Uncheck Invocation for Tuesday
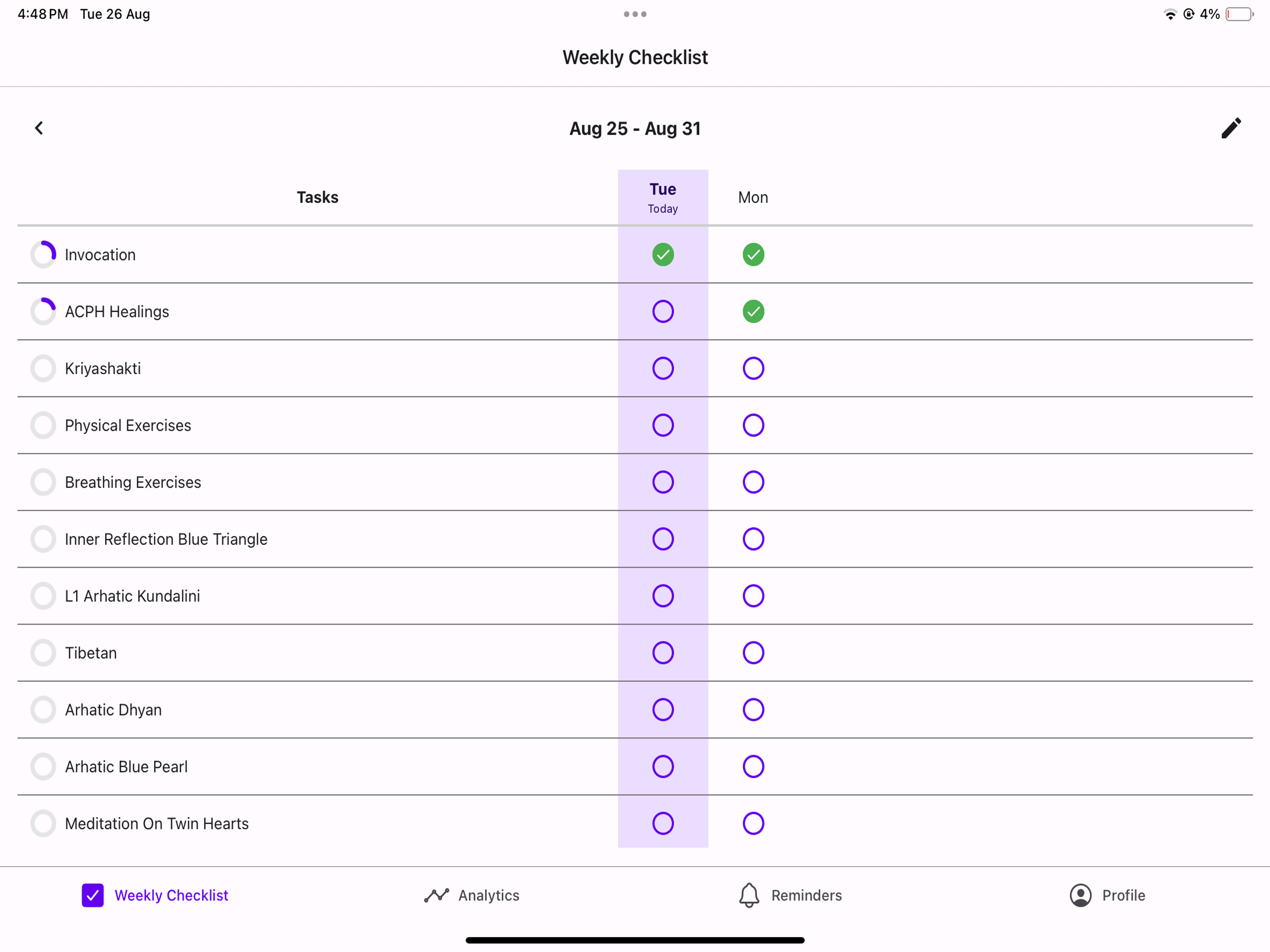Viewport: 1270px width, 952px height. (663, 254)
